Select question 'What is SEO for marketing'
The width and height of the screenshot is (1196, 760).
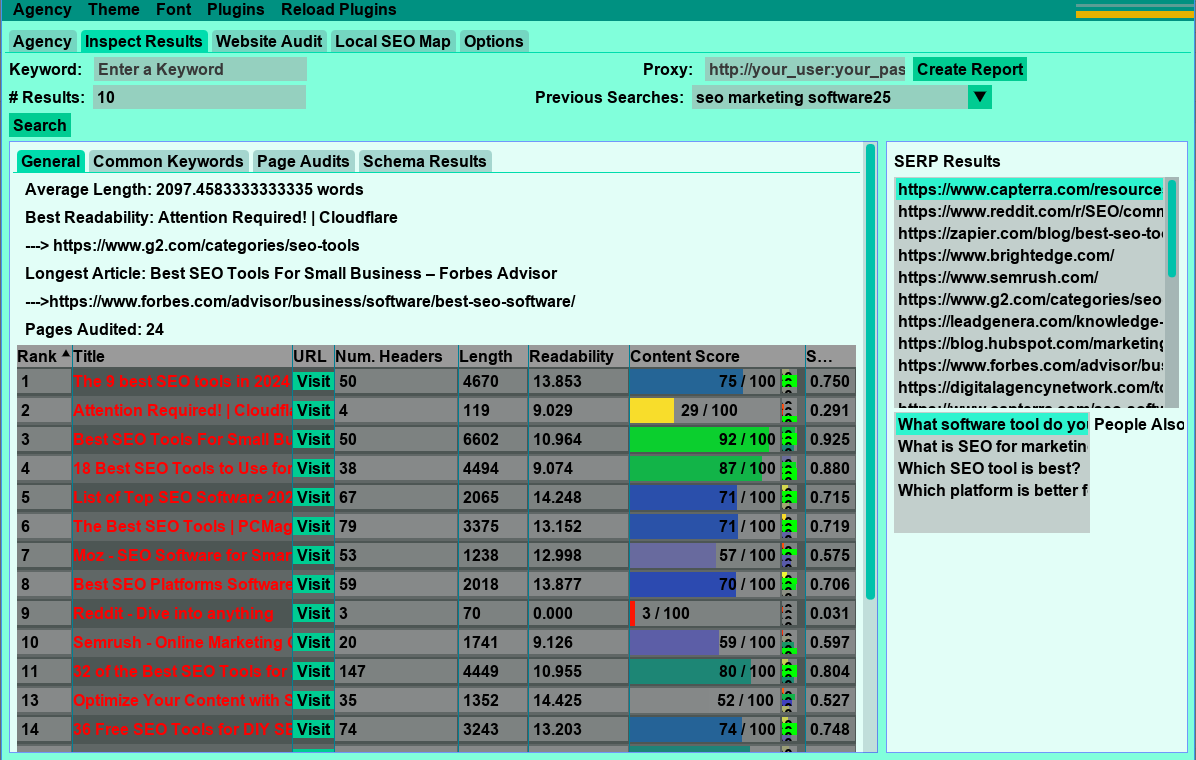[992, 446]
